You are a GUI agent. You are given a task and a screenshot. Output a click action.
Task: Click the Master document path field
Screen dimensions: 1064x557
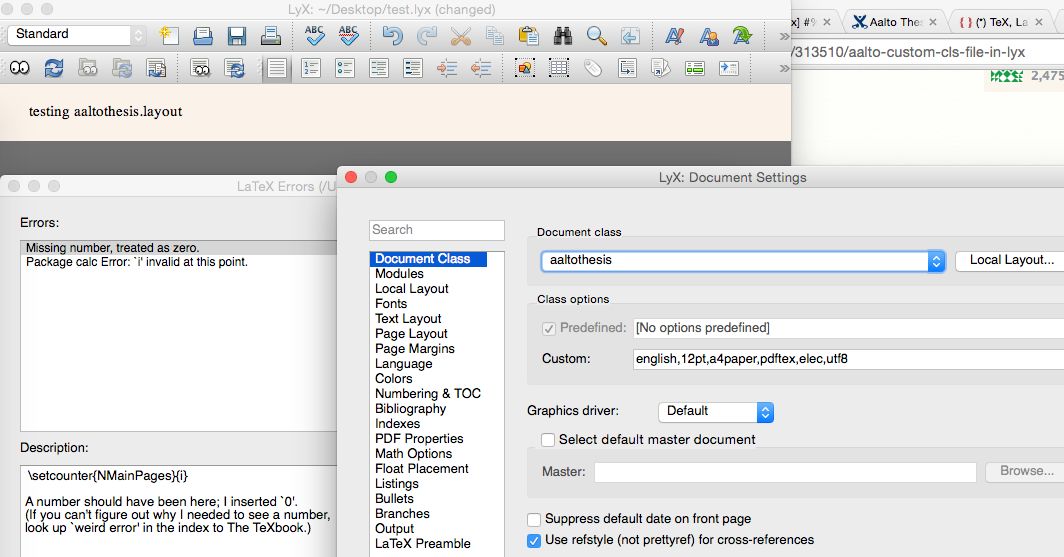point(785,472)
